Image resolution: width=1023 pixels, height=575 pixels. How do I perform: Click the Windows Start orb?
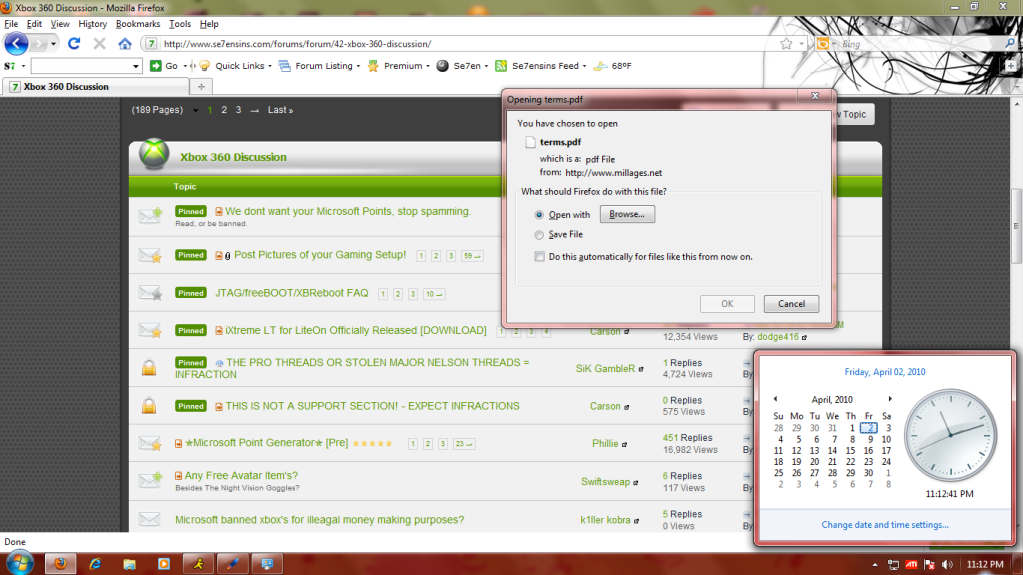[x=20, y=563]
